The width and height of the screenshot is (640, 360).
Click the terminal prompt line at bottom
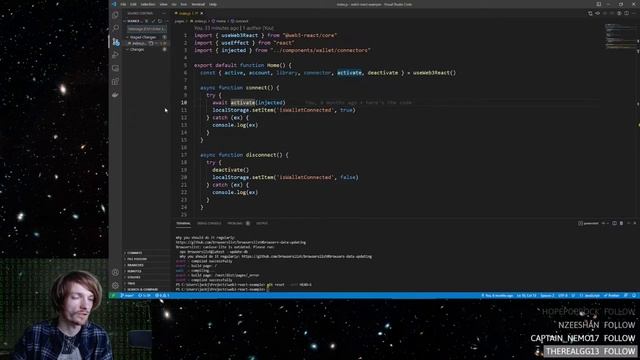(x=222, y=289)
